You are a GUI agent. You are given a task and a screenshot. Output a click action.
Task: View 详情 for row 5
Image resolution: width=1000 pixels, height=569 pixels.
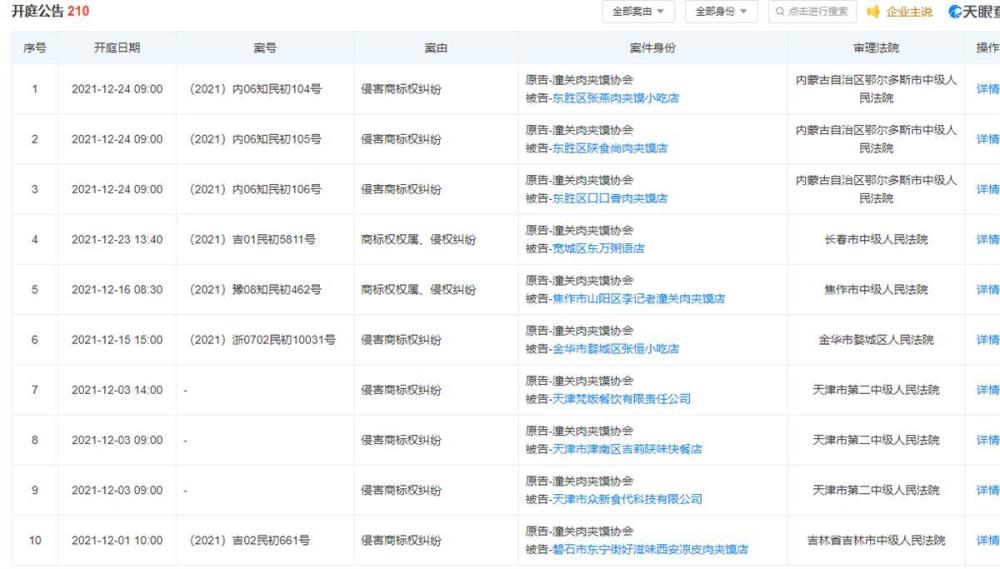click(988, 290)
